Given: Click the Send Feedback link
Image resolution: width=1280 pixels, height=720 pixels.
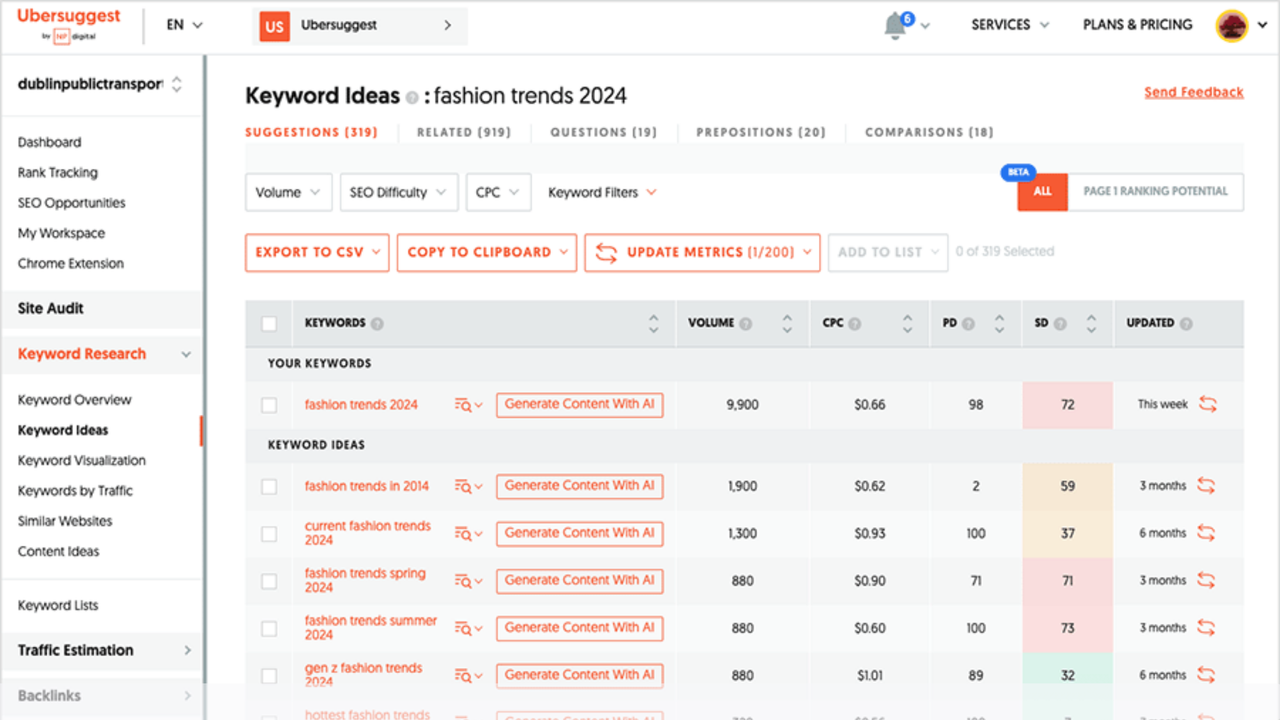Looking at the screenshot, I should 1194,92.
